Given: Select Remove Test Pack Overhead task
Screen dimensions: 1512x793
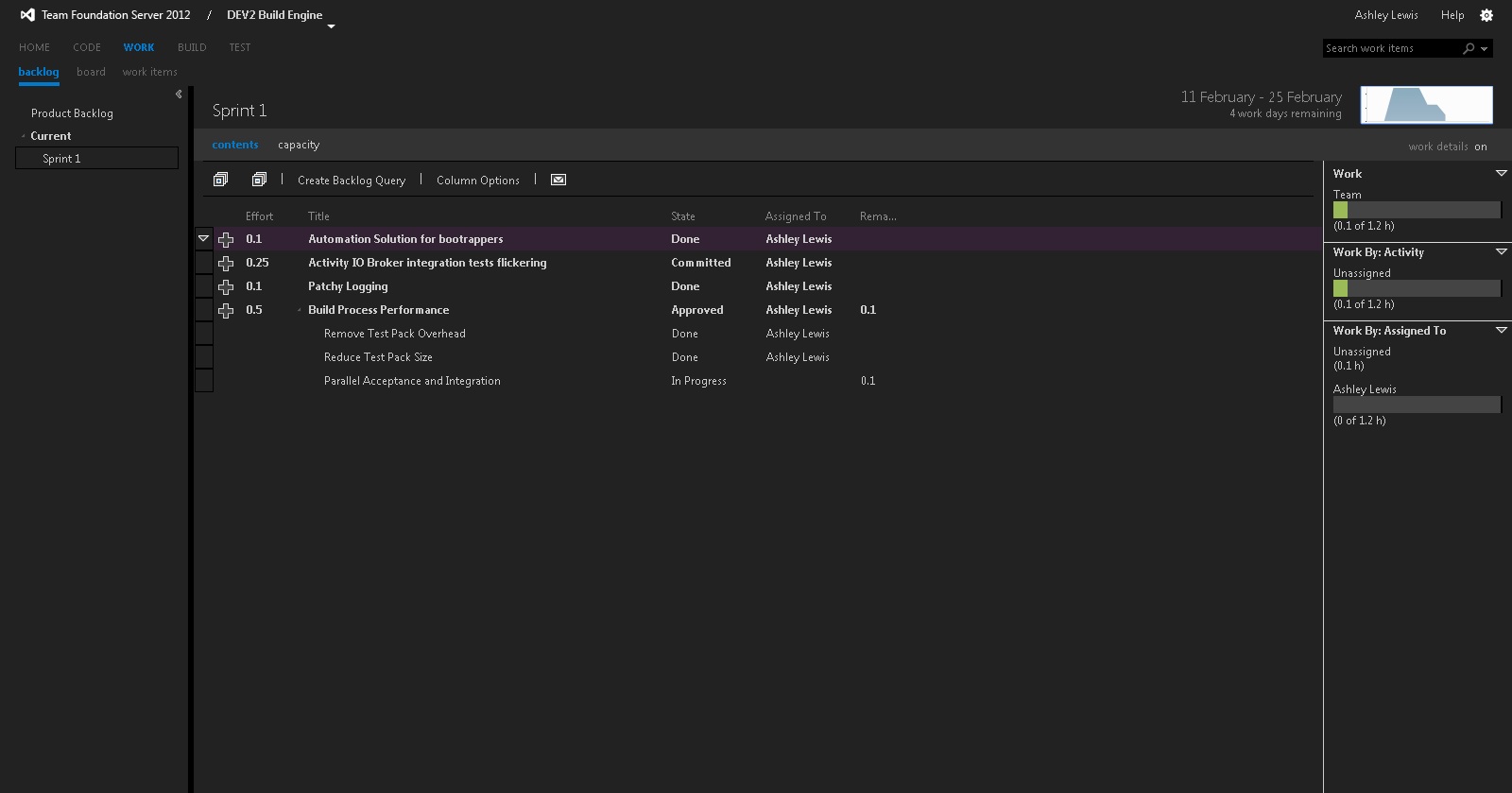Looking at the screenshot, I should tap(395, 334).
